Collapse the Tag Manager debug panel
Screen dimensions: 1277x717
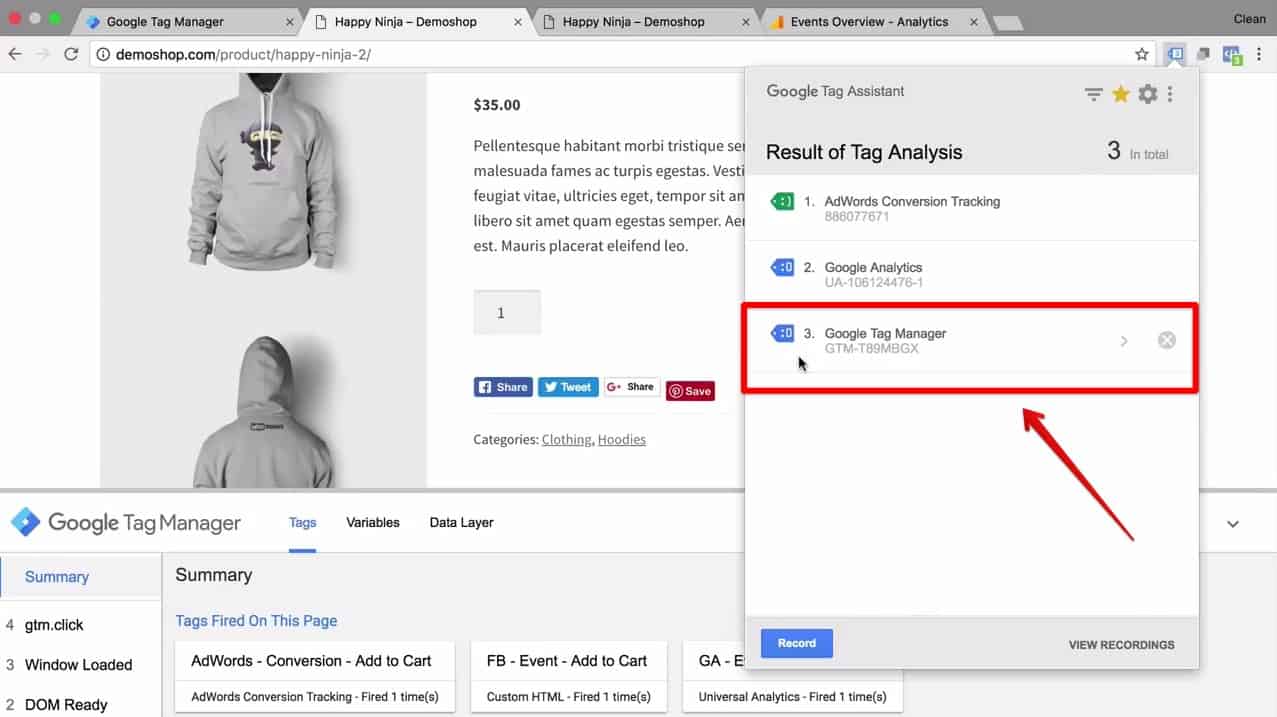(1232, 523)
